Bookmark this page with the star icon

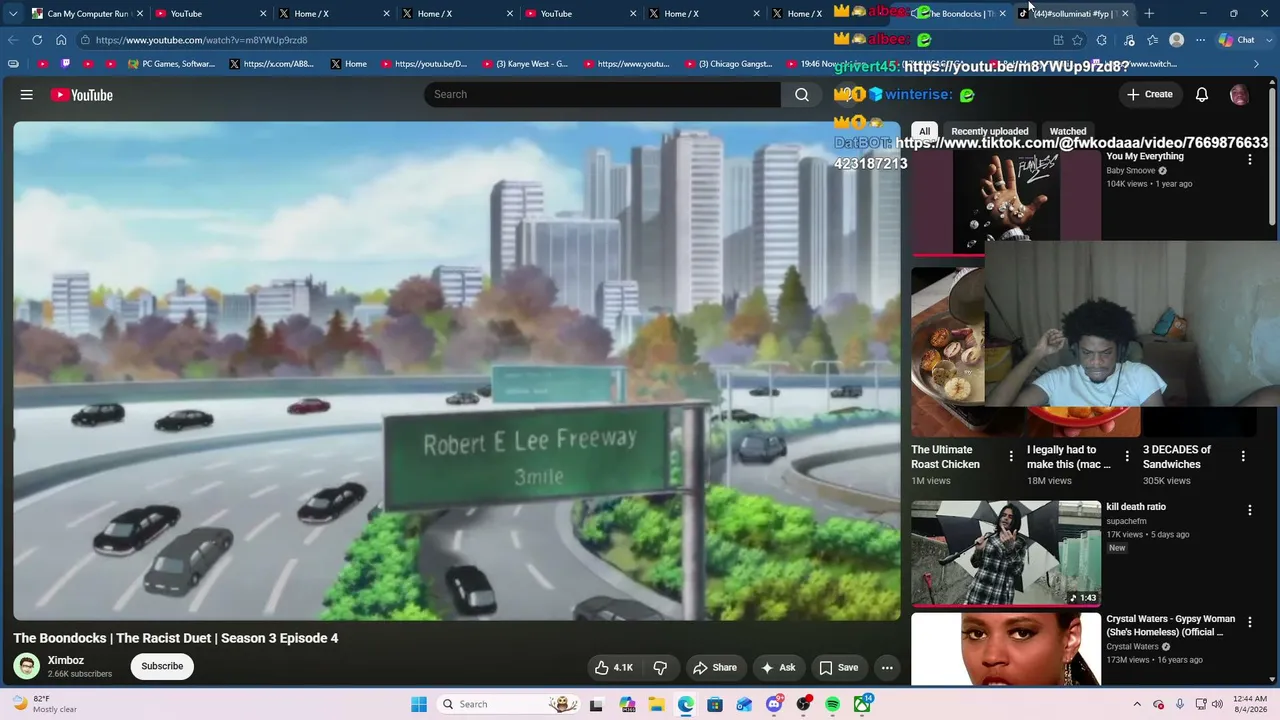[x=1077, y=40]
